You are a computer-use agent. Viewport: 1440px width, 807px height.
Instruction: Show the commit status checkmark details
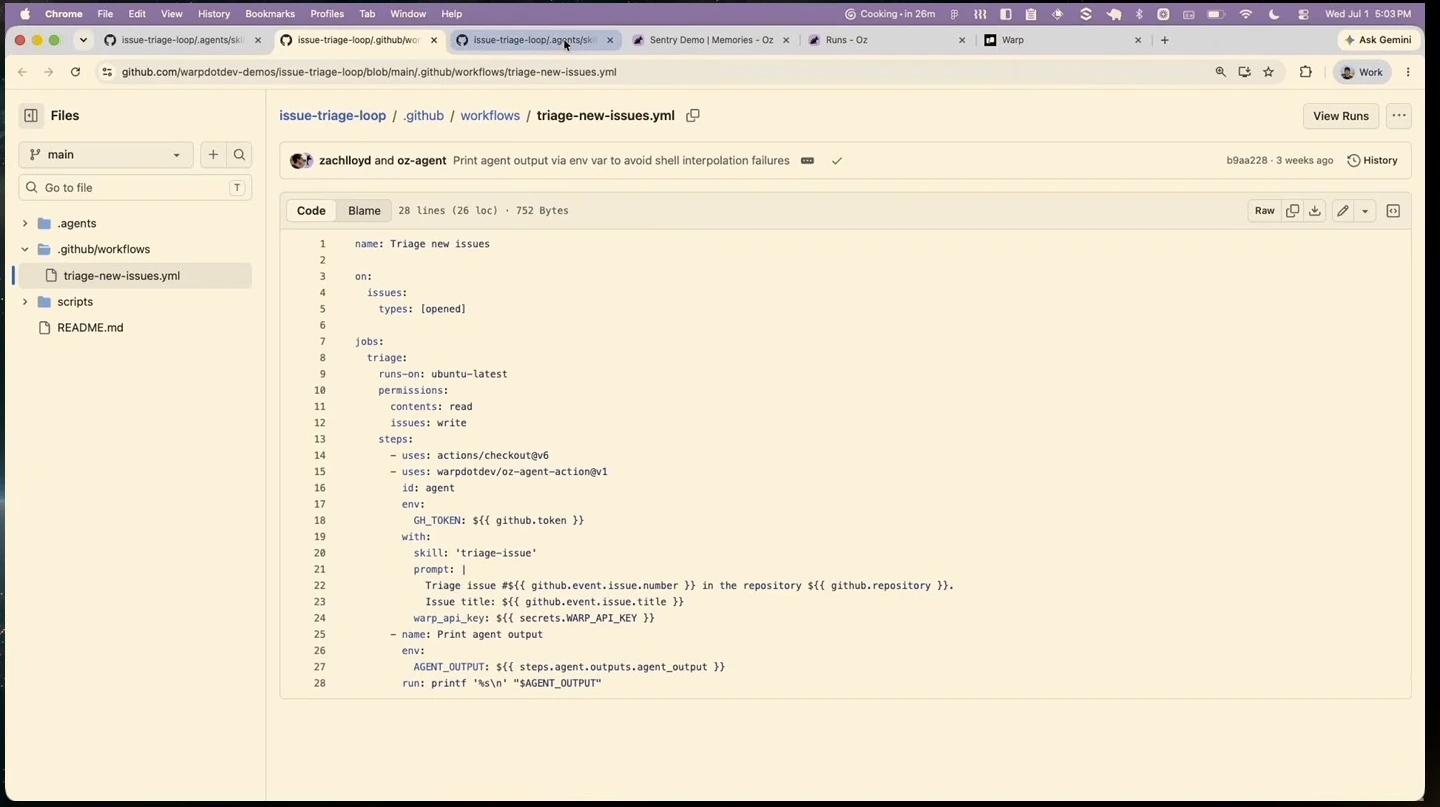[x=837, y=161]
